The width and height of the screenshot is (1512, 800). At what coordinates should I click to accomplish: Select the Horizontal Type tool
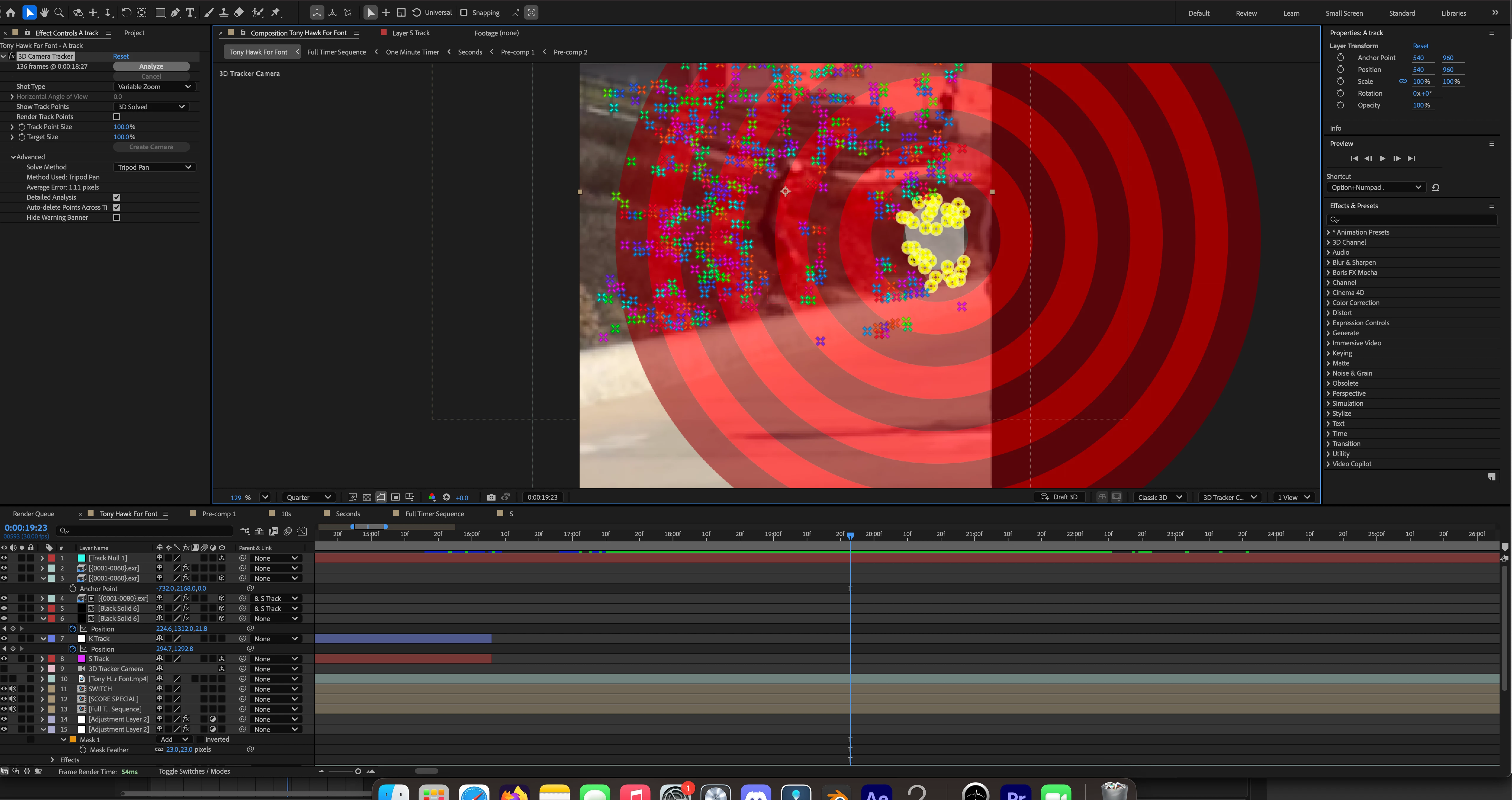[x=190, y=12]
